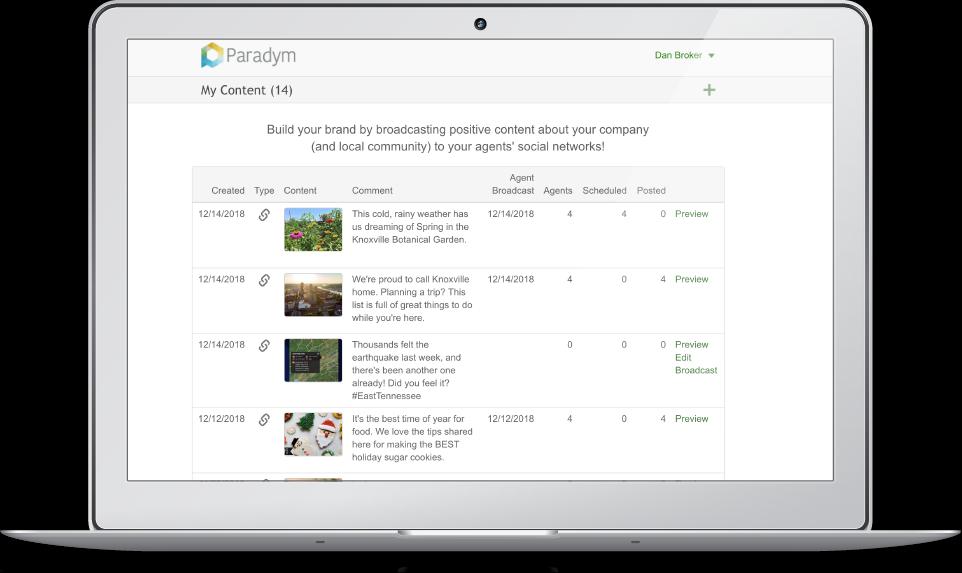Open the Dan Broker account dropdown
Image resolution: width=962 pixels, height=573 pixels.
[x=684, y=55]
